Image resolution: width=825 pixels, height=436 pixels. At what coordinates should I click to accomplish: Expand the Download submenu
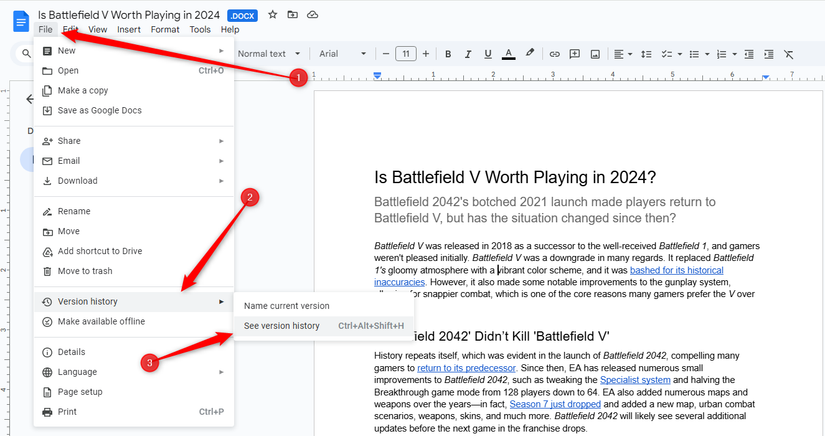coord(134,181)
